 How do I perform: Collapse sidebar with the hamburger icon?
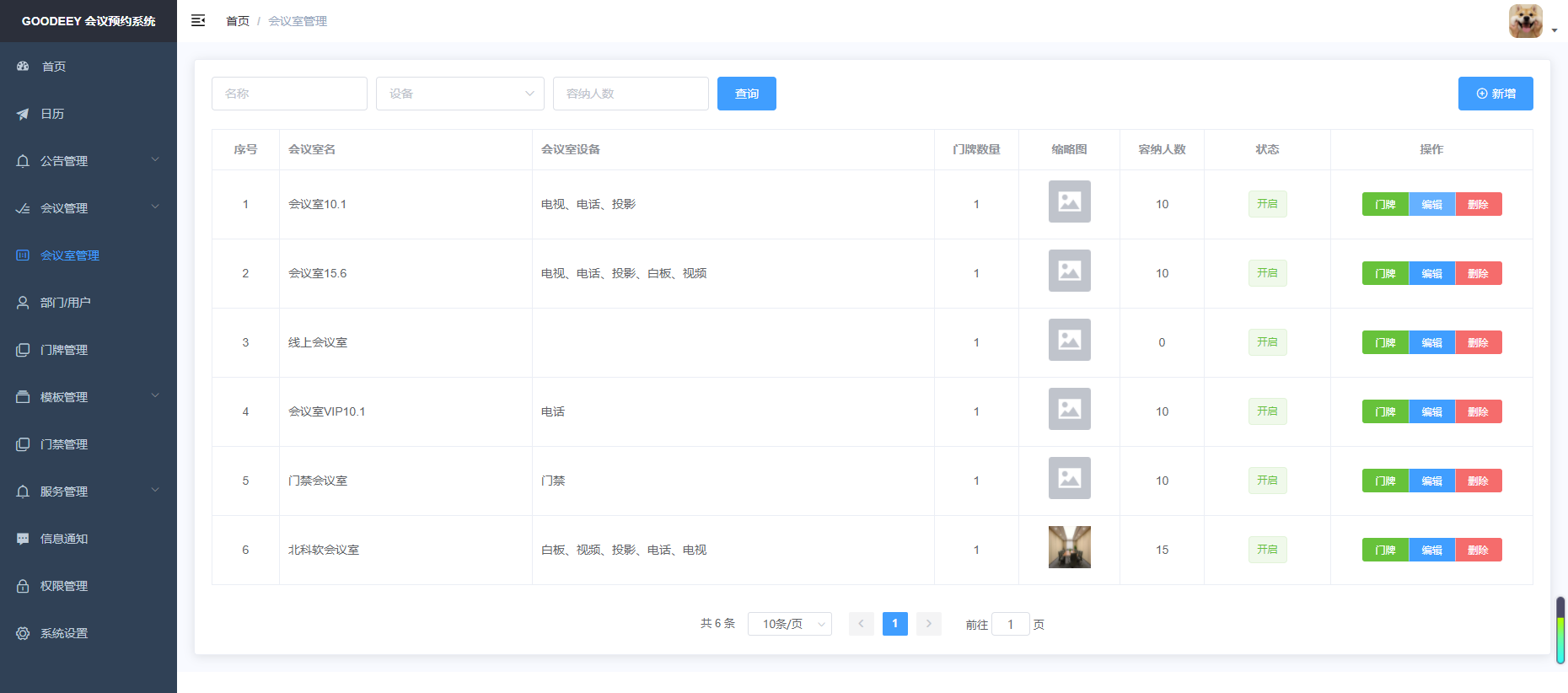(198, 20)
